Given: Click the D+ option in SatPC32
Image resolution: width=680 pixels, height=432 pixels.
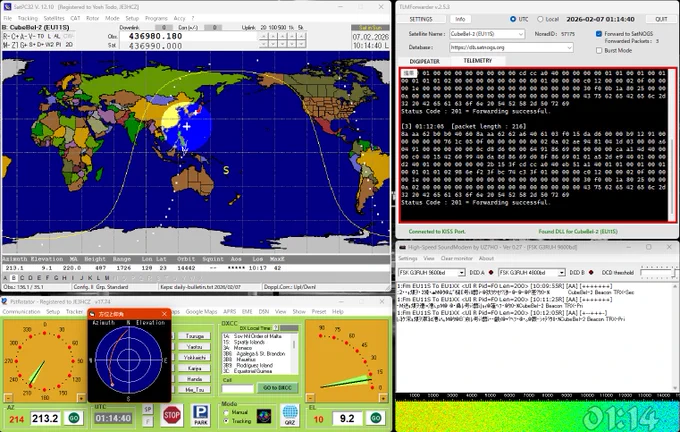Looking at the screenshot, I should [40, 45].
